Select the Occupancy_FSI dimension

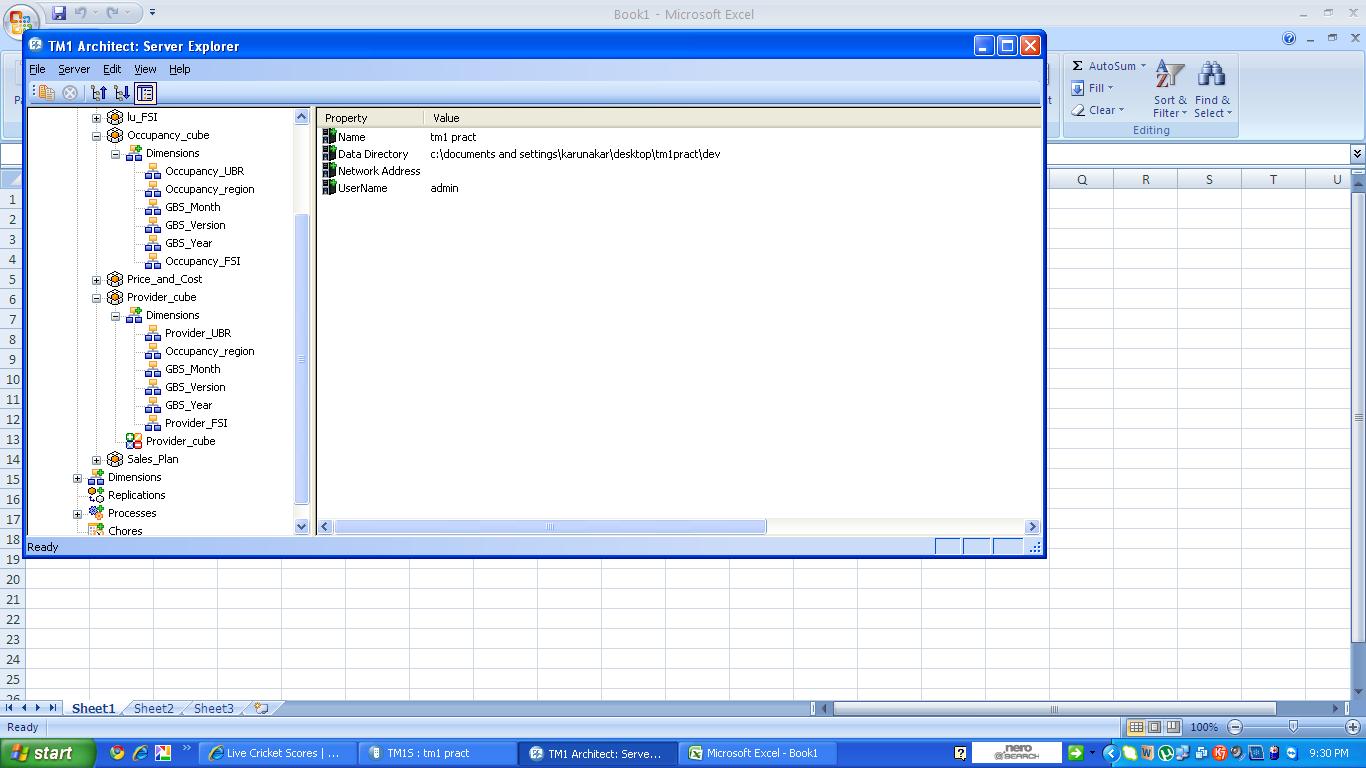[x=202, y=261]
